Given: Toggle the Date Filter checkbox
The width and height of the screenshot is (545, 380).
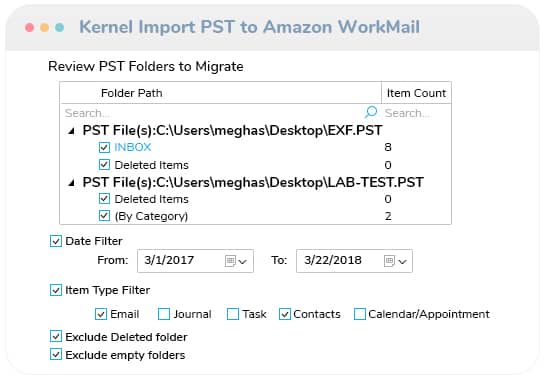Looking at the screenshot, I should 56,241.
